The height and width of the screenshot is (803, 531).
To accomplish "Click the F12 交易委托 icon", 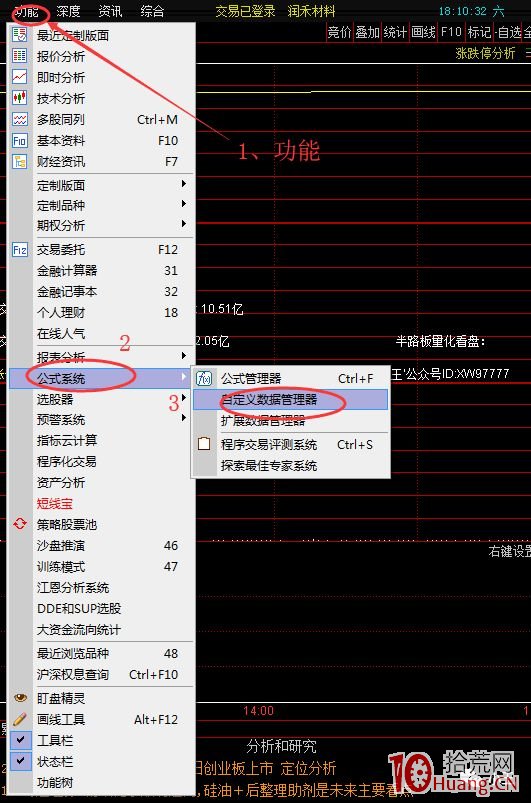I will (19, 249).
